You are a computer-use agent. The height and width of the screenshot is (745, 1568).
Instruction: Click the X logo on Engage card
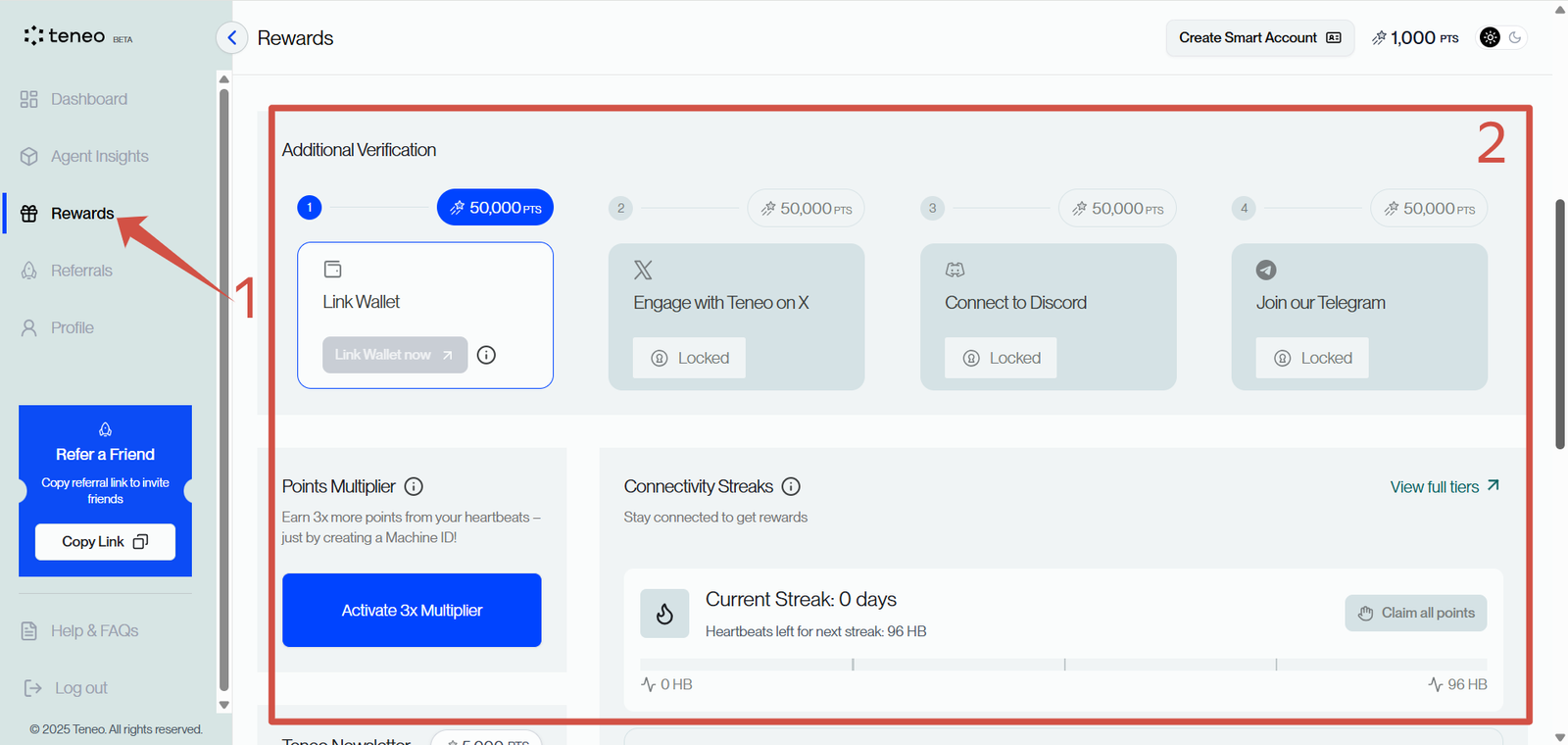[x=643, y=271]
